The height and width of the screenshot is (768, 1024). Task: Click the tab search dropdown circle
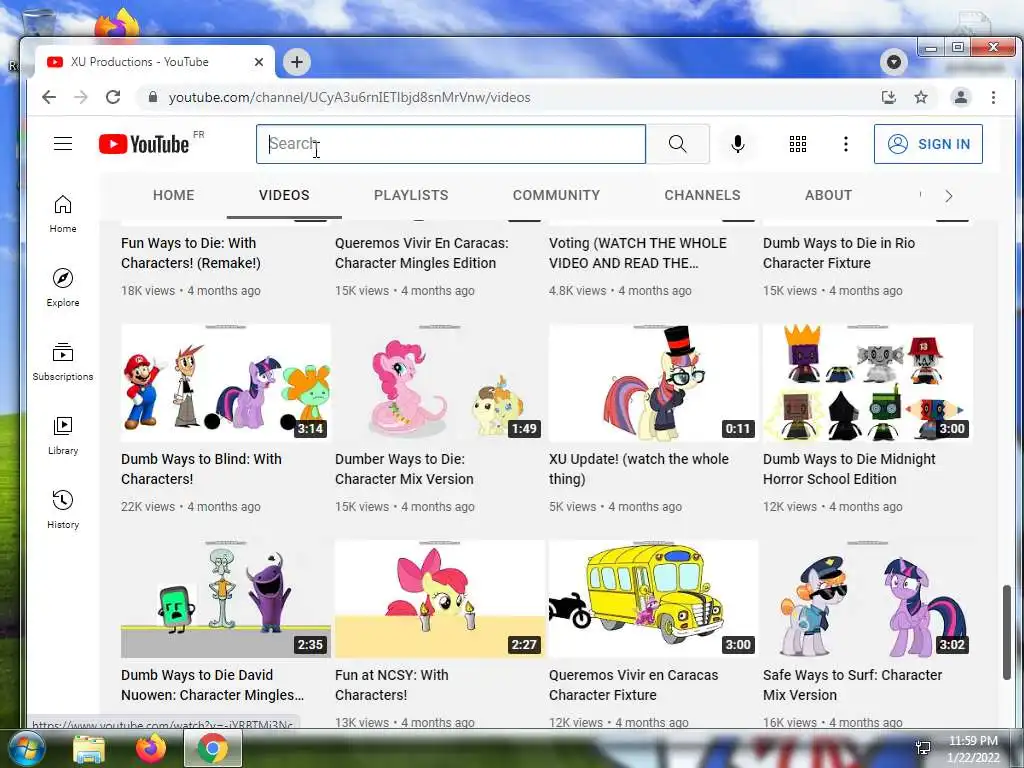point(893,62)
